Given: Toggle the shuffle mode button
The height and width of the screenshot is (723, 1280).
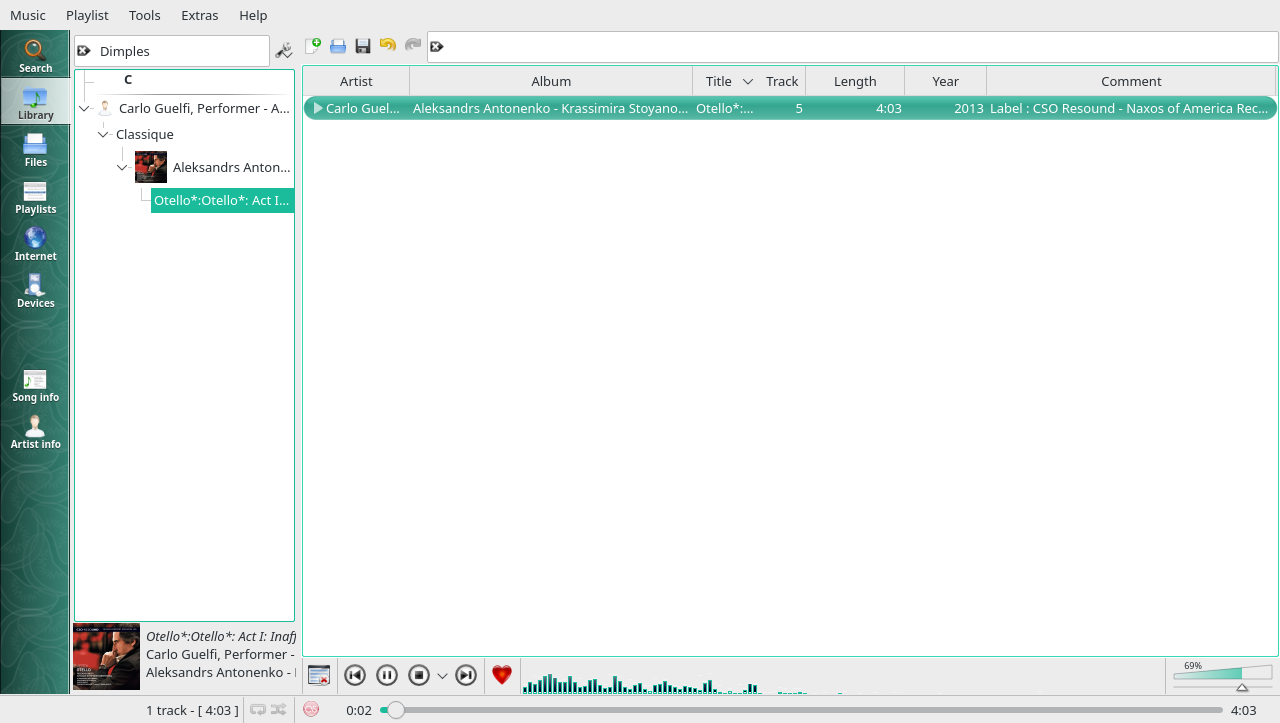Looking at the screenshot, I should [279, 709].
